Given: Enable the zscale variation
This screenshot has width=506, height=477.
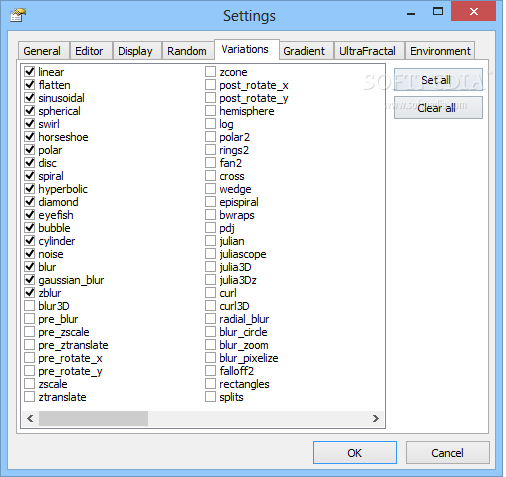Looking at the screenshot, I should [x=30, y=383].
